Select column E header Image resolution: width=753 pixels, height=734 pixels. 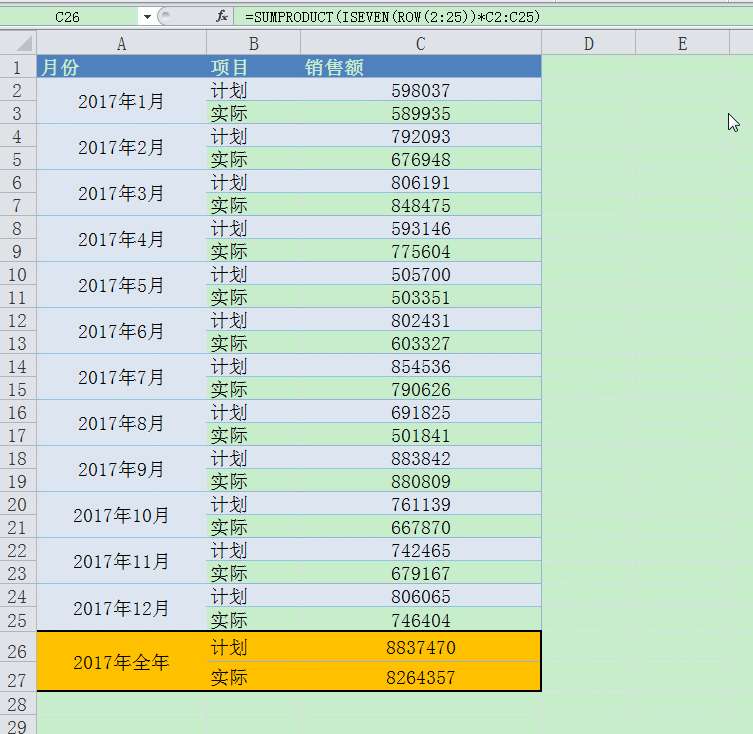[682, 44]
